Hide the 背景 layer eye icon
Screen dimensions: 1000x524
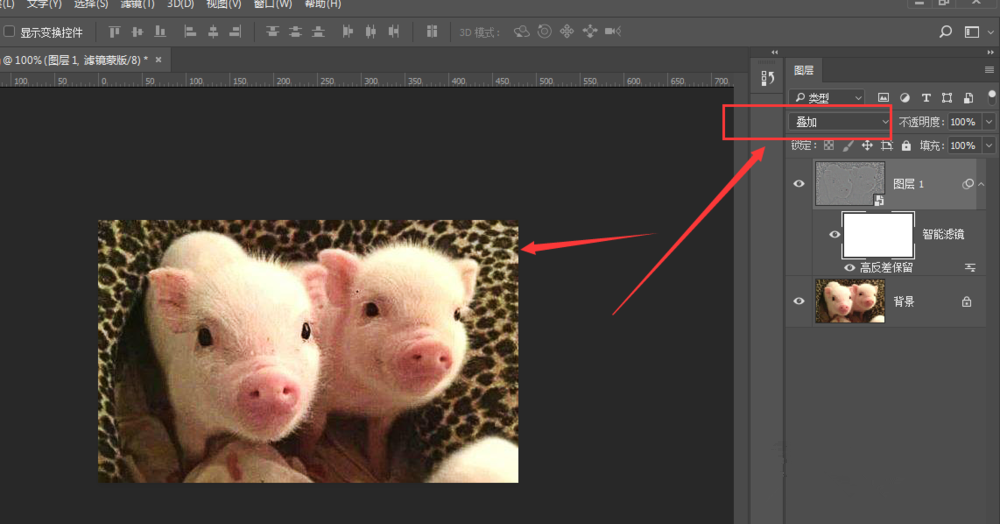pos(799,301)
